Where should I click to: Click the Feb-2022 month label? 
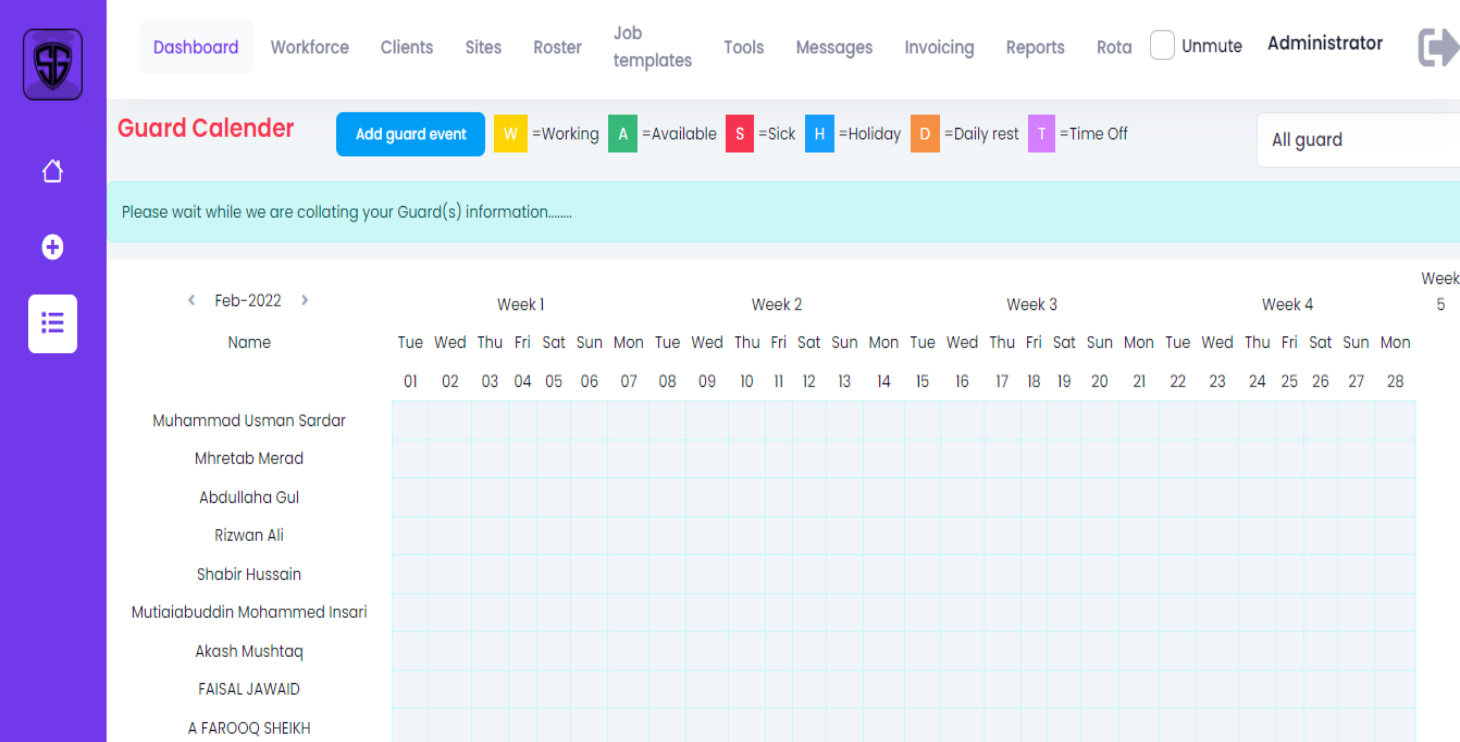pyautogui.click(x=248, y=301)
